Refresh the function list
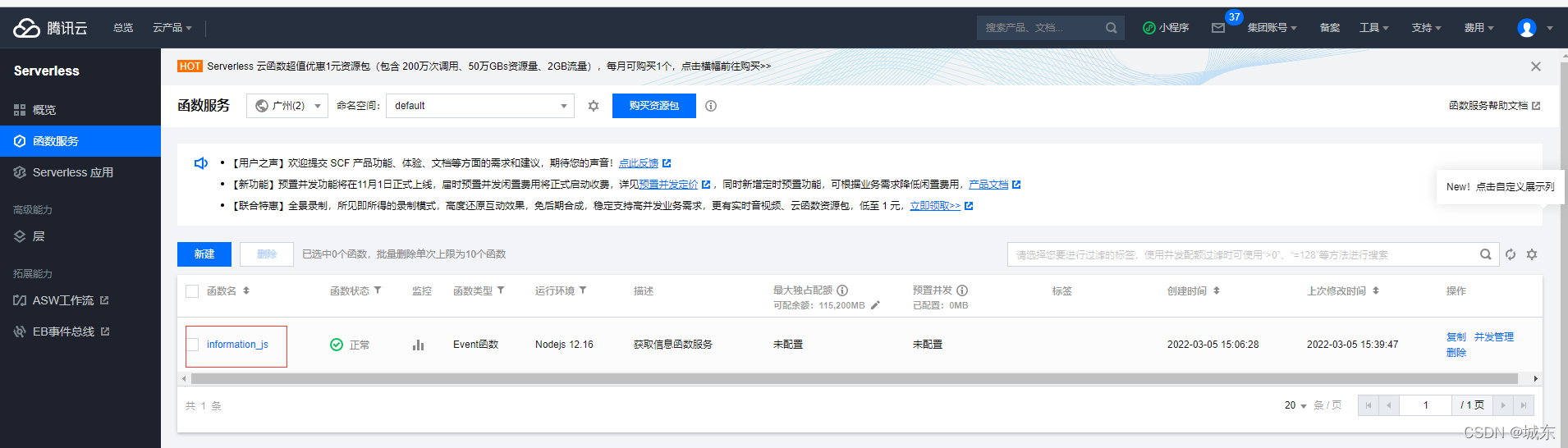The image size is (1568, 448). (1511, 254)
